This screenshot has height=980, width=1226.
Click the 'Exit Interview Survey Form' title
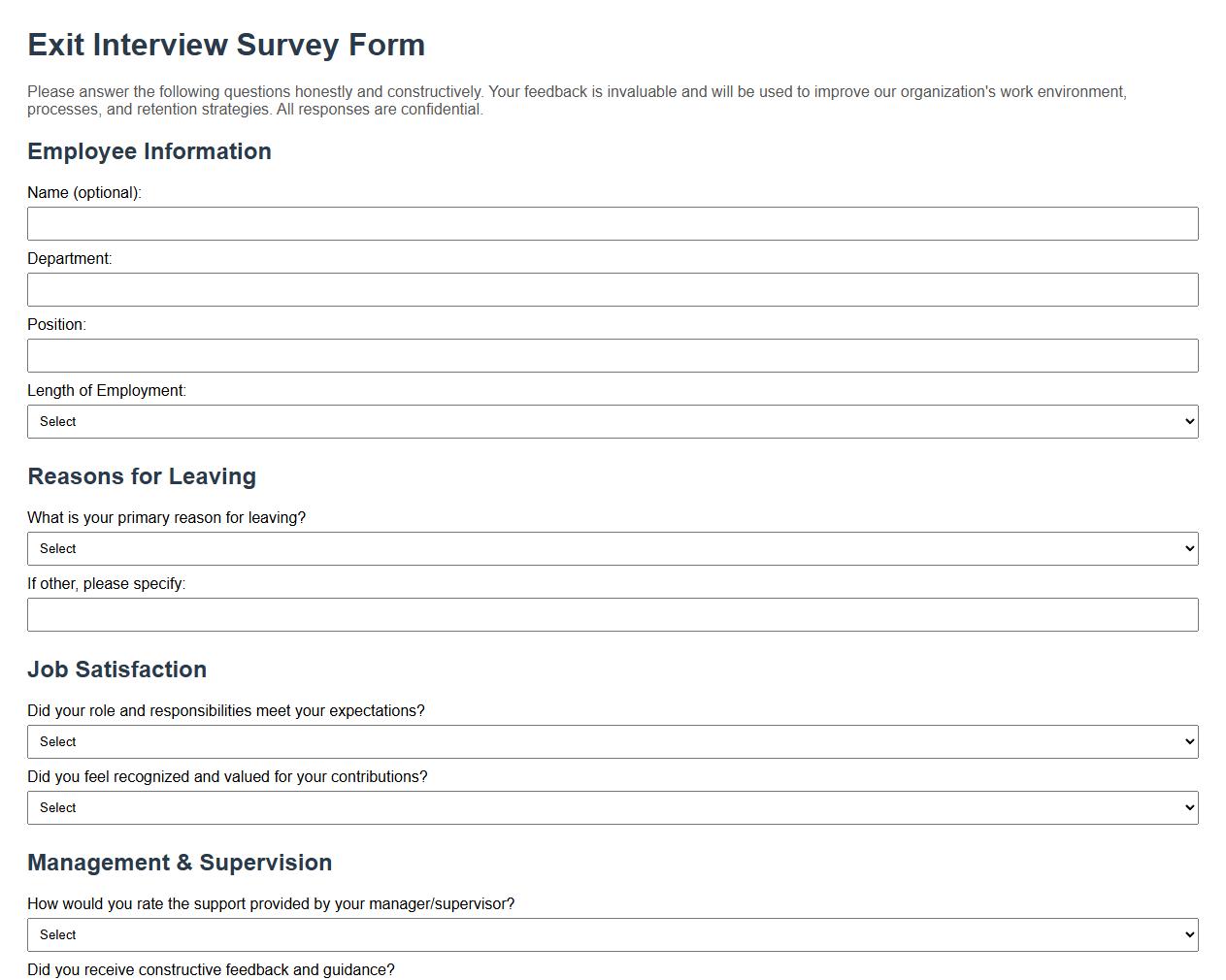pos(226,45)
